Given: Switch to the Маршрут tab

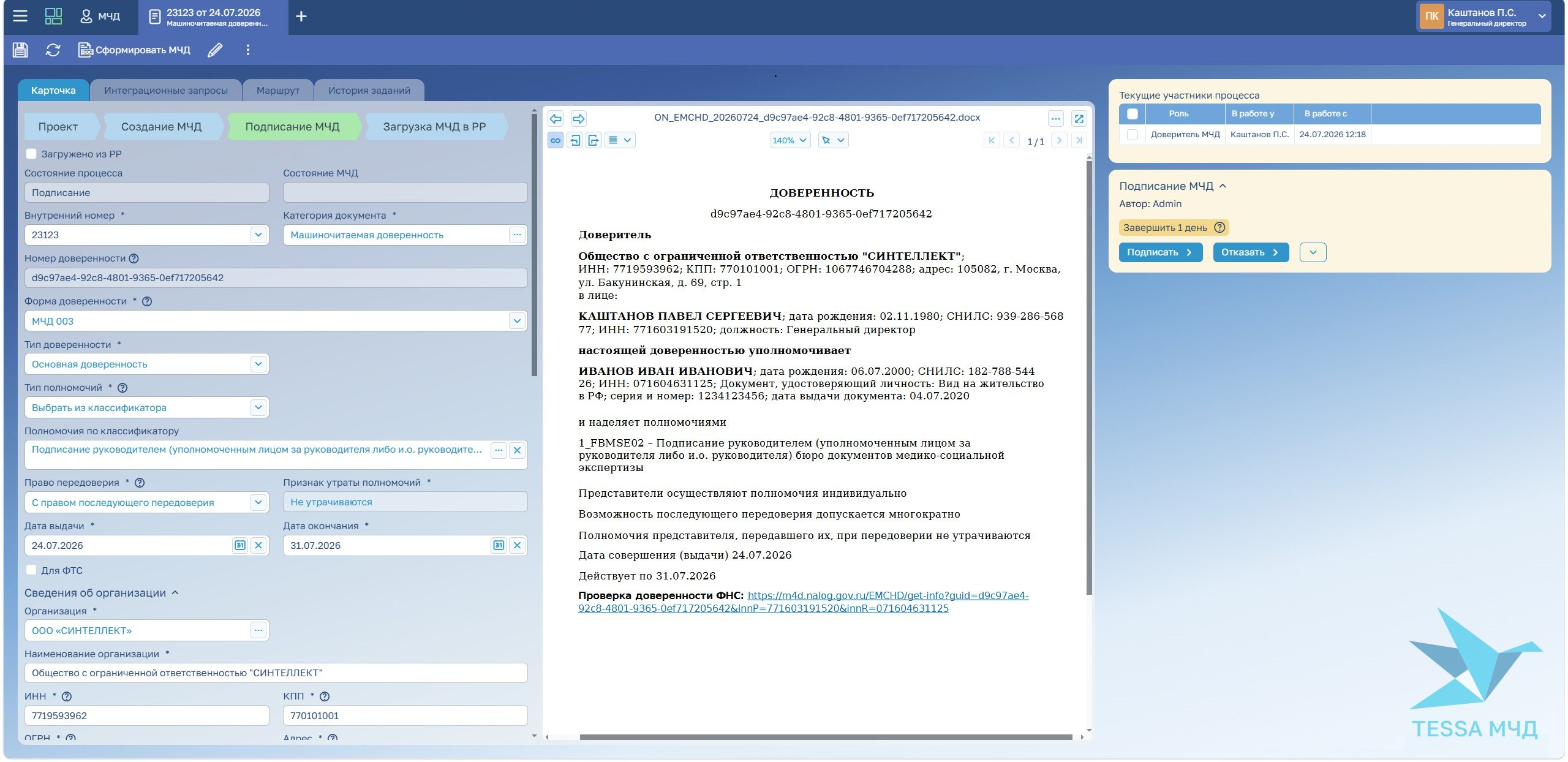Looking at the screenshot, I should point(278,91).
